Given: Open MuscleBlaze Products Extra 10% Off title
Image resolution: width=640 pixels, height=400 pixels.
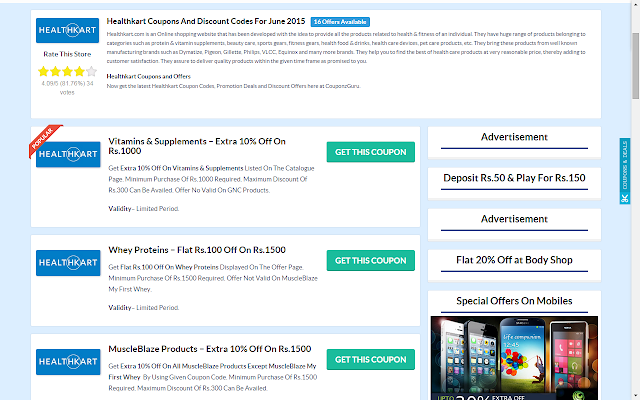Looking at the screenshot, I should [x=210, y=349].
